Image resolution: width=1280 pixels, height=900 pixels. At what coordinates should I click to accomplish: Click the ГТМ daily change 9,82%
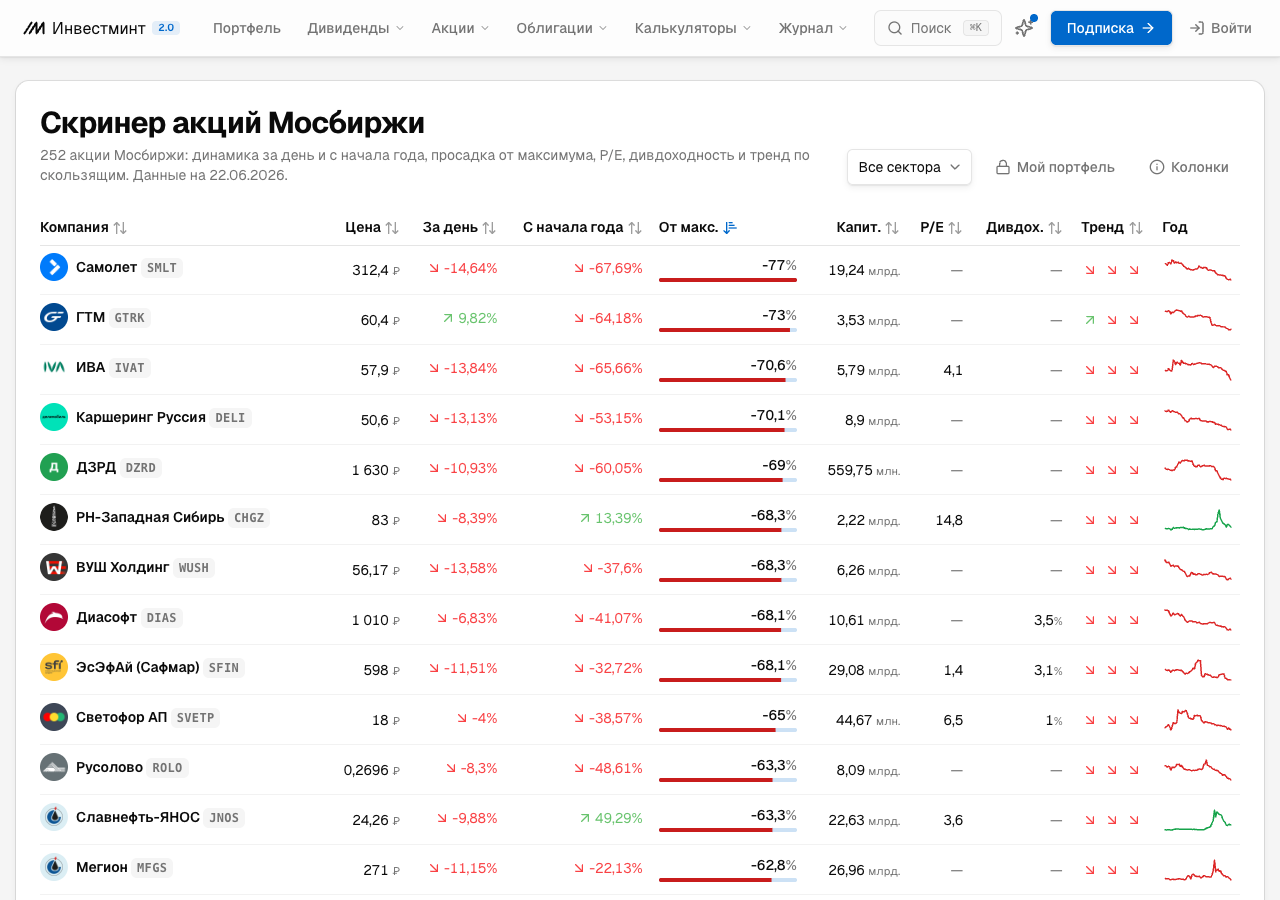469,318
